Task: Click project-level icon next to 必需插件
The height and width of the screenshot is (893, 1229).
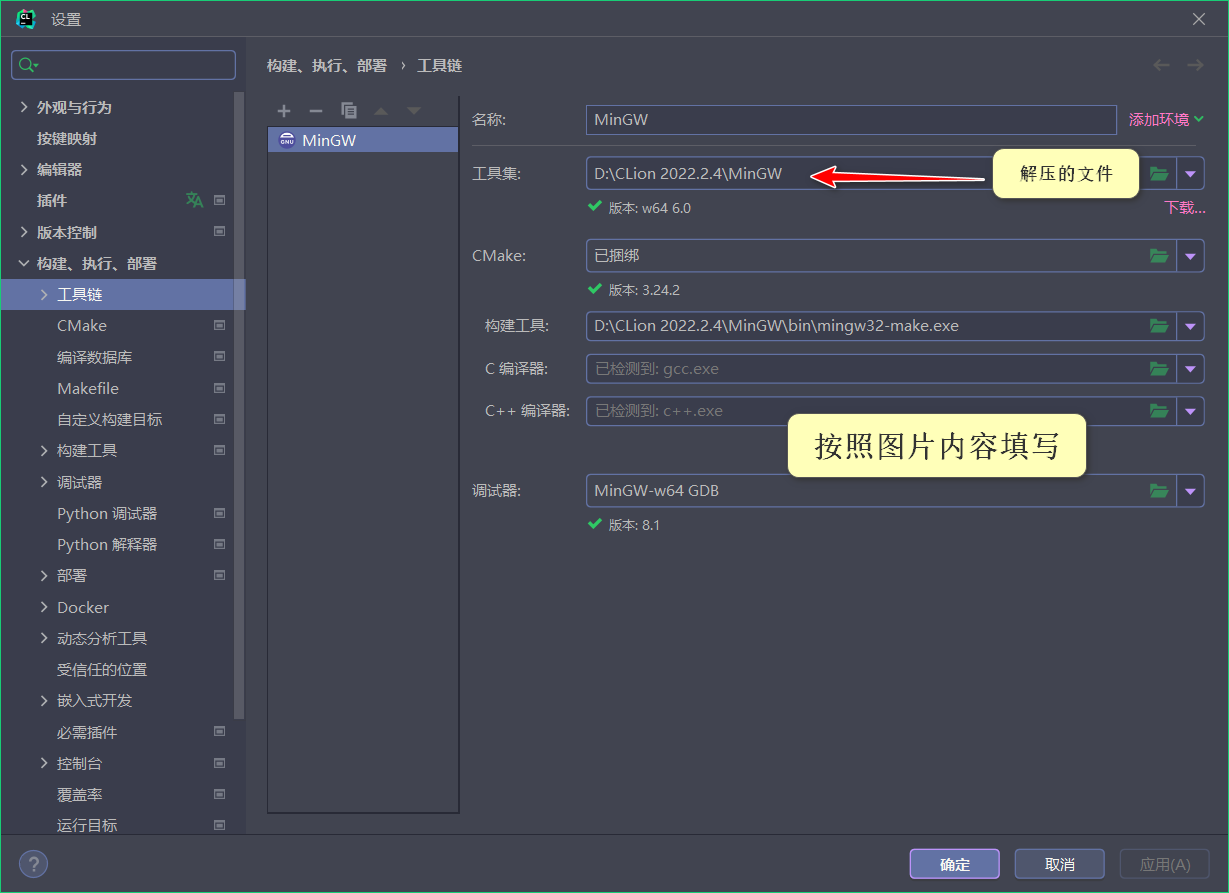Action: (220, 732)
